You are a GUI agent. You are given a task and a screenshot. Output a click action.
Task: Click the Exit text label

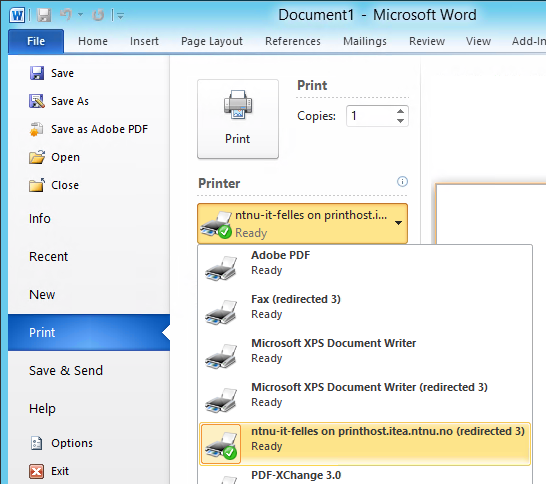[60, 471]
